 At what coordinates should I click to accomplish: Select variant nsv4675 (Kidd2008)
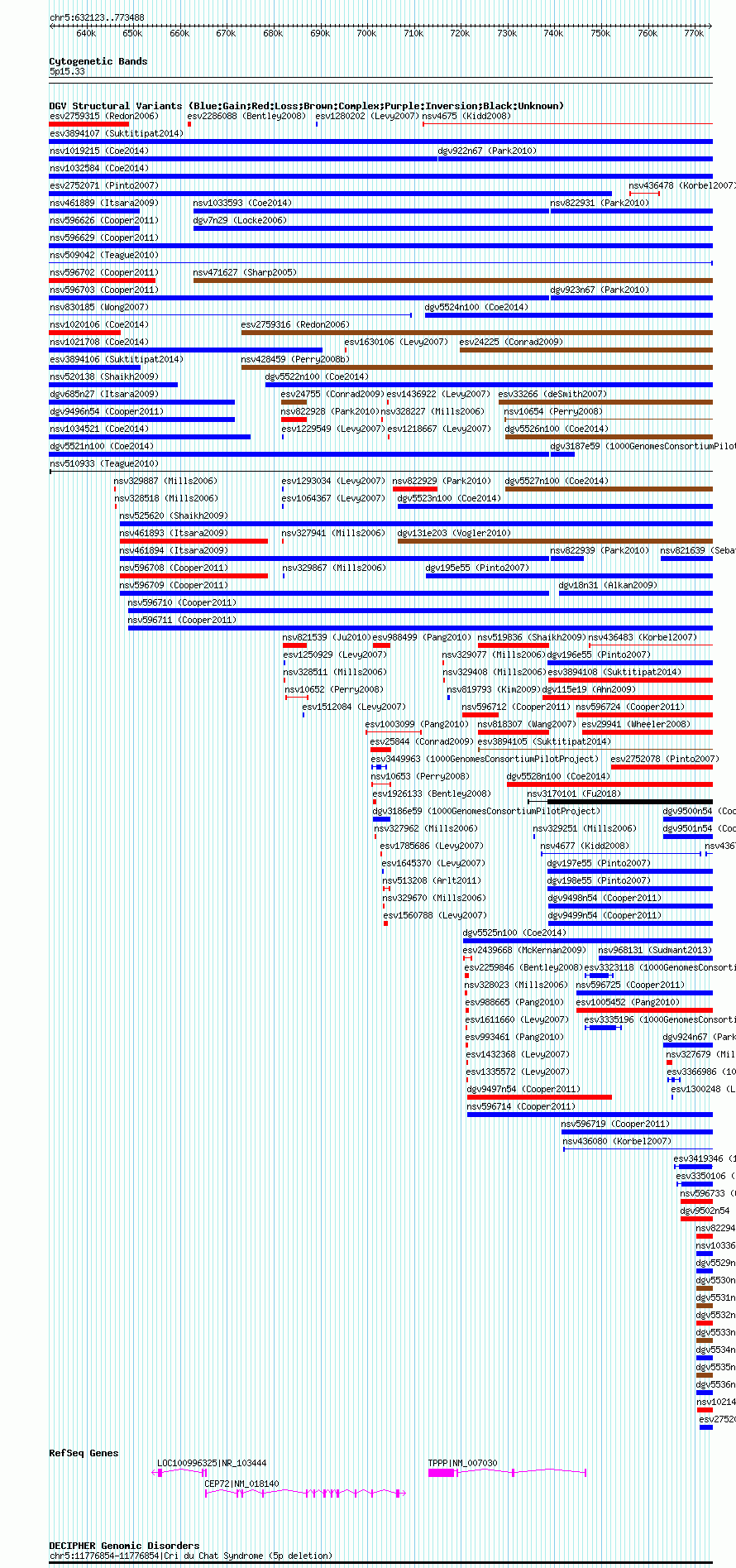[x=467, y=117]
